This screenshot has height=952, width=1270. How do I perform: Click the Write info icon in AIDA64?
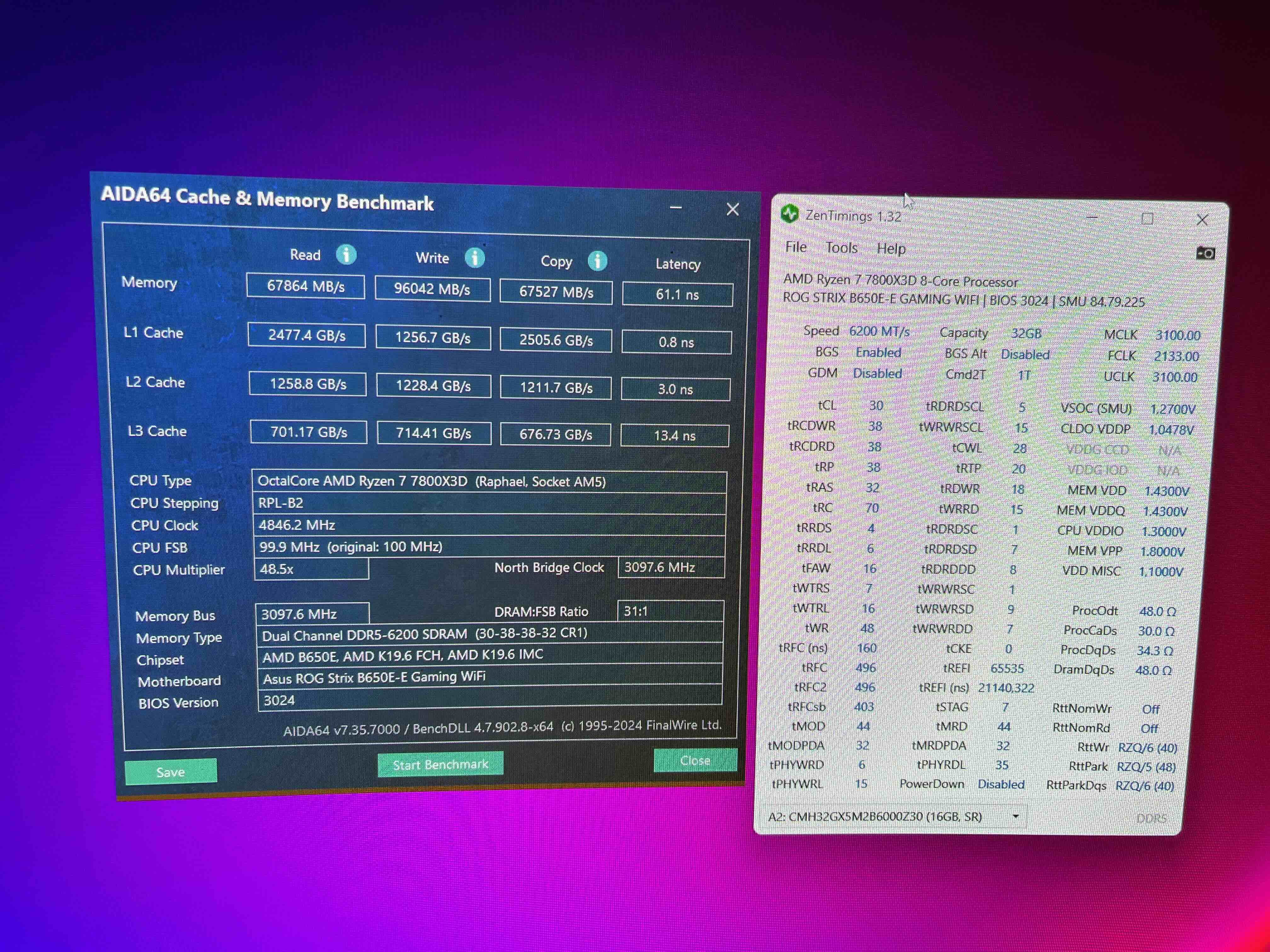click(474, 258)
